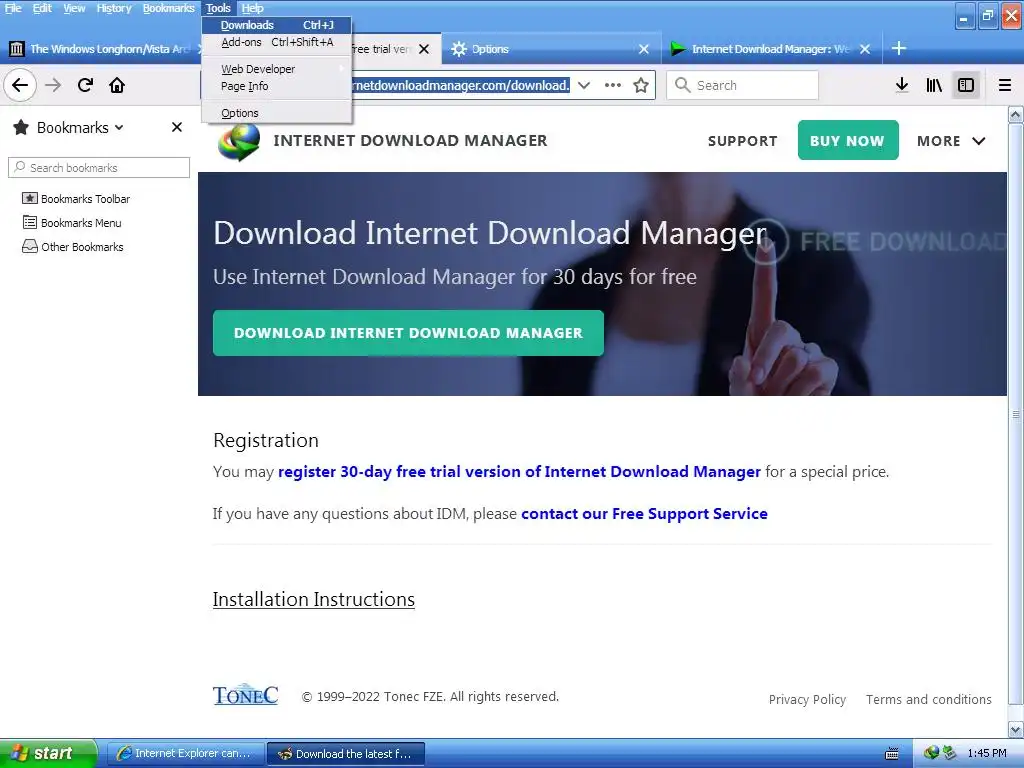Click the BUY NOW button

848,140
